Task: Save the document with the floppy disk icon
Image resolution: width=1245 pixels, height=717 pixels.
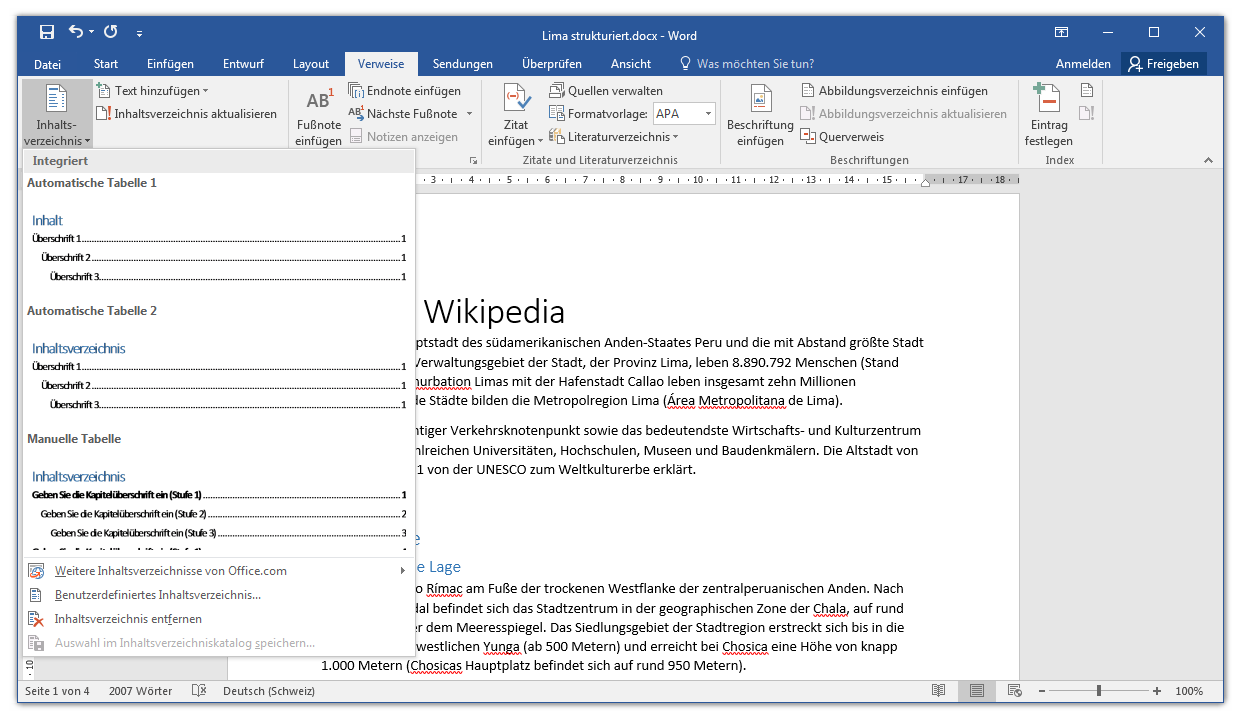Action: (47, 33)
